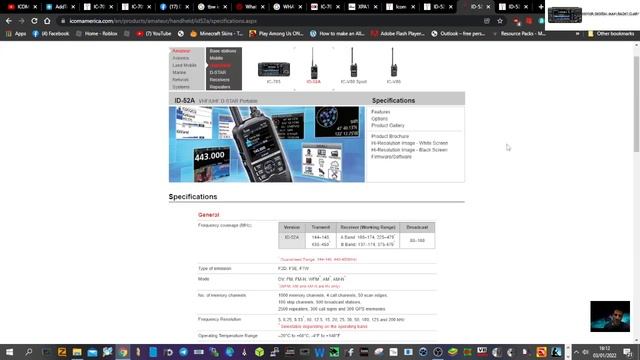The height and width of the screenshot is (360, 640).
Task: Select Land Mobile category
Action: 184,65
